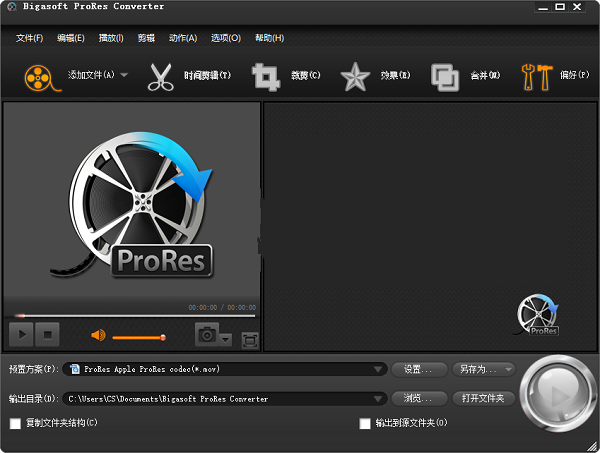Viewport: 600px width, 453px height.
Task: Open the Crop tool
Action: [265, 76]
